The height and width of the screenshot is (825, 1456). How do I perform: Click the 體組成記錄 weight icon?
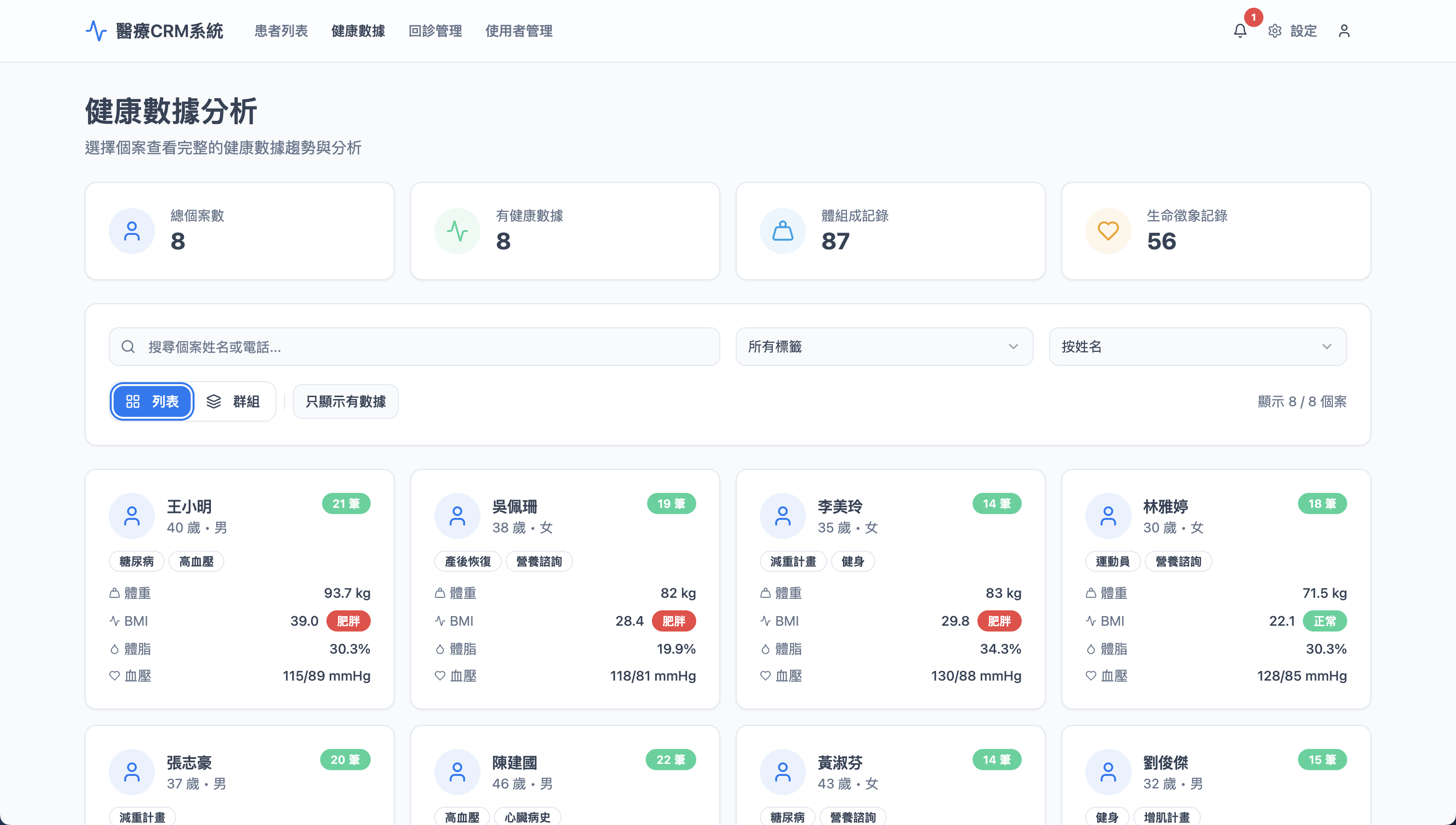[x=782, y=231]
